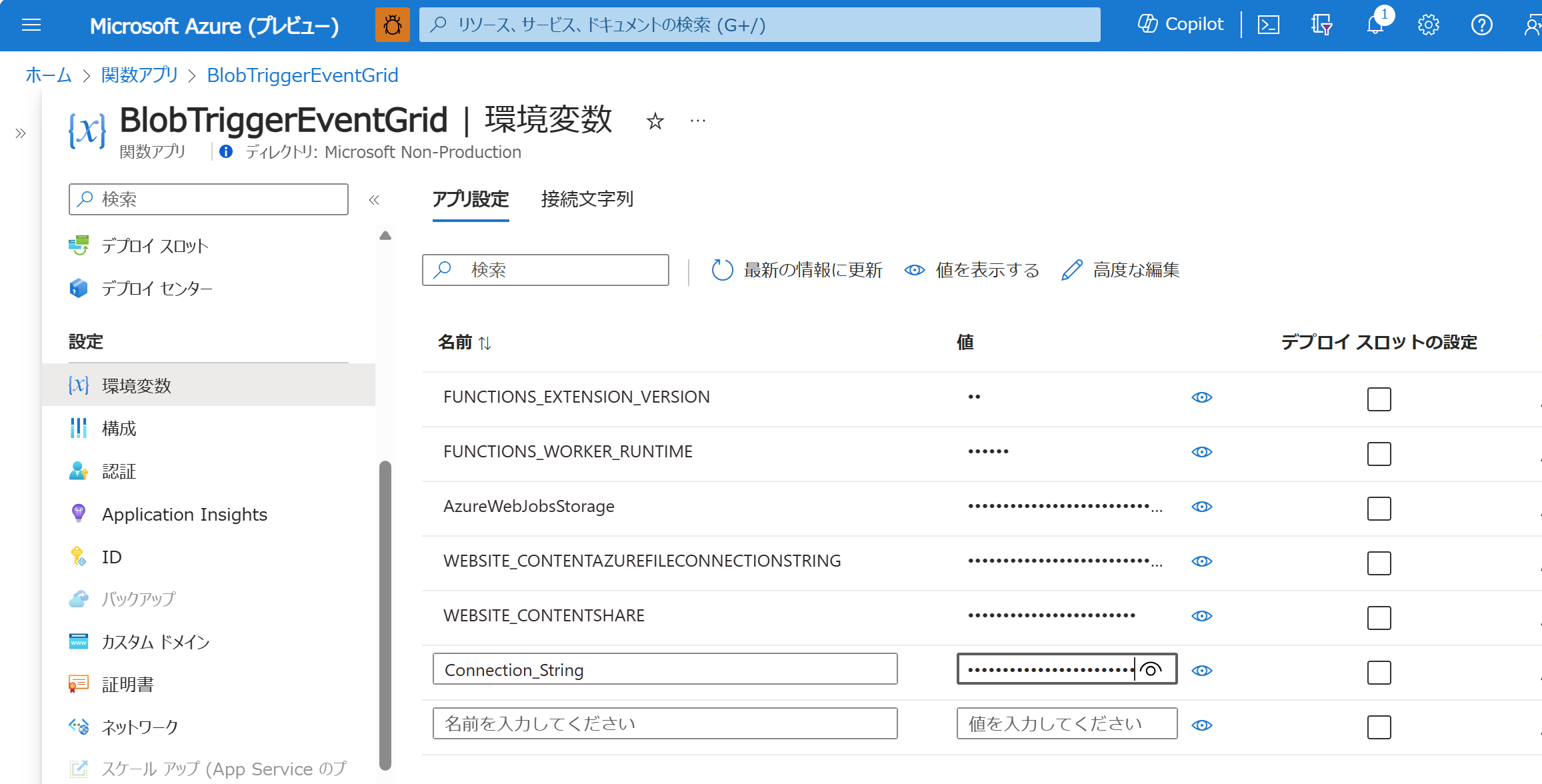Click the 名前を入力してください name field
The width and height of the screenshot is (1542, 784).
click(665, 723)
